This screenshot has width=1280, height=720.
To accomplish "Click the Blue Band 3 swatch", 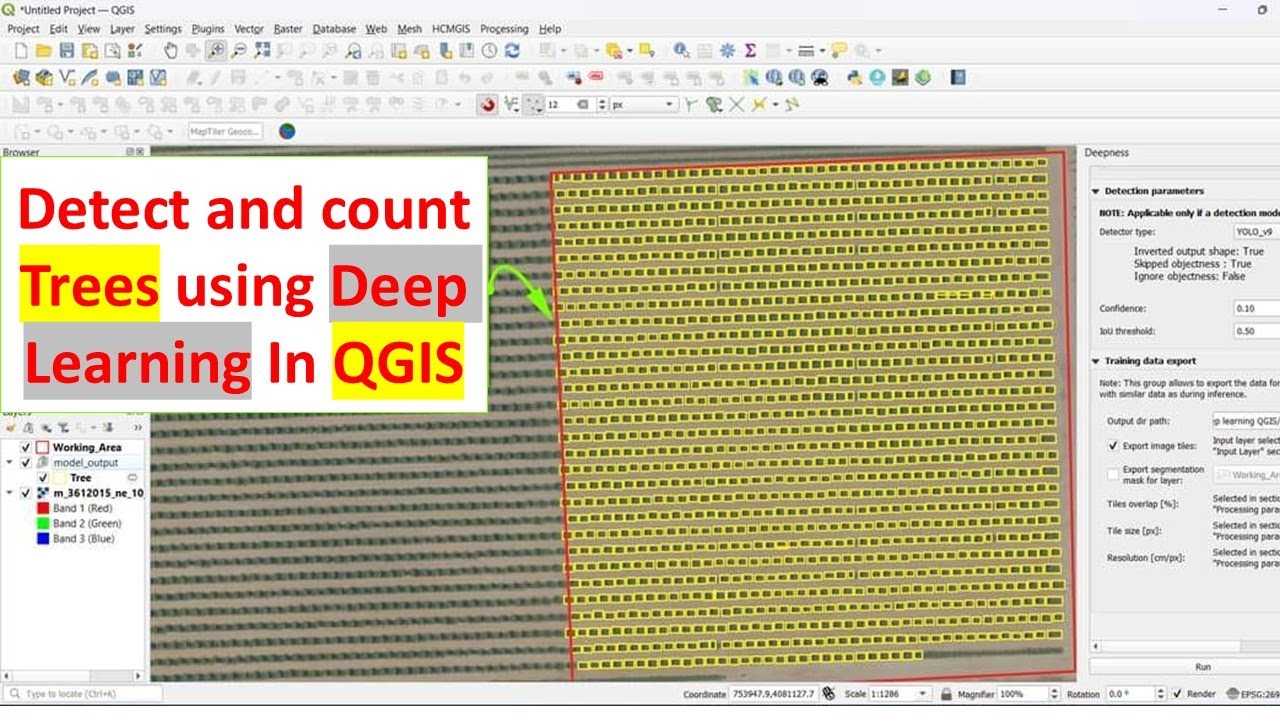I will click(43, 538).
